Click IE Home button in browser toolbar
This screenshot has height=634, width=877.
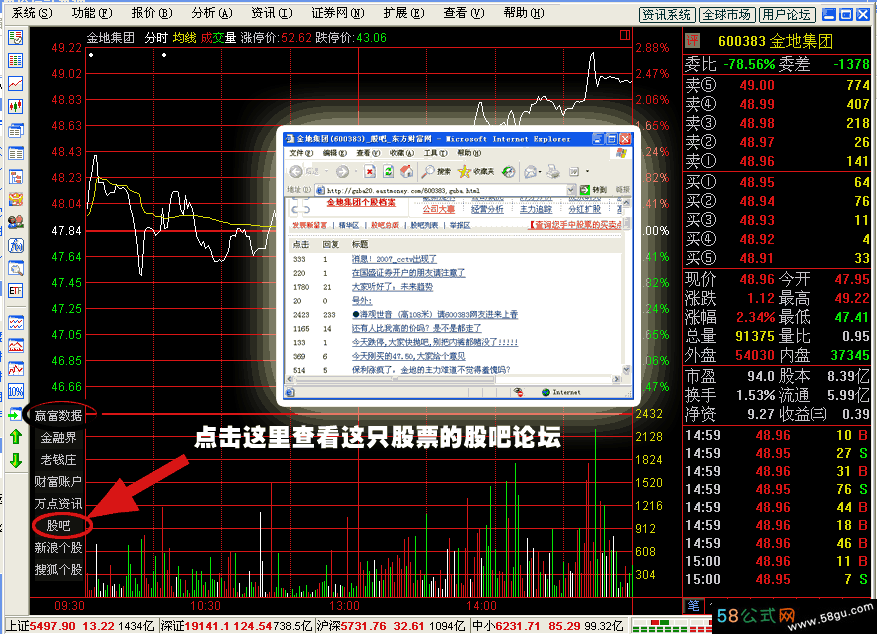coord(407,172)
